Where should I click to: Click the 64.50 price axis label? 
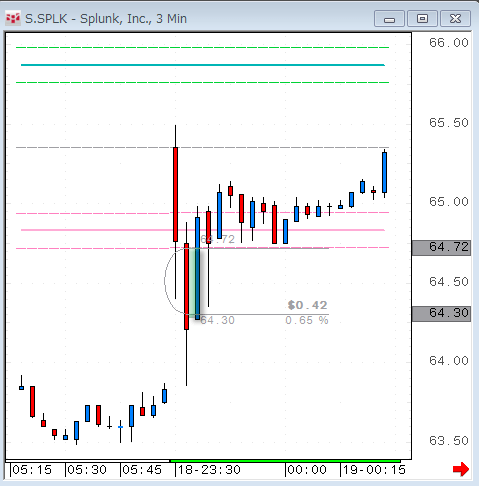pos(449,282)
